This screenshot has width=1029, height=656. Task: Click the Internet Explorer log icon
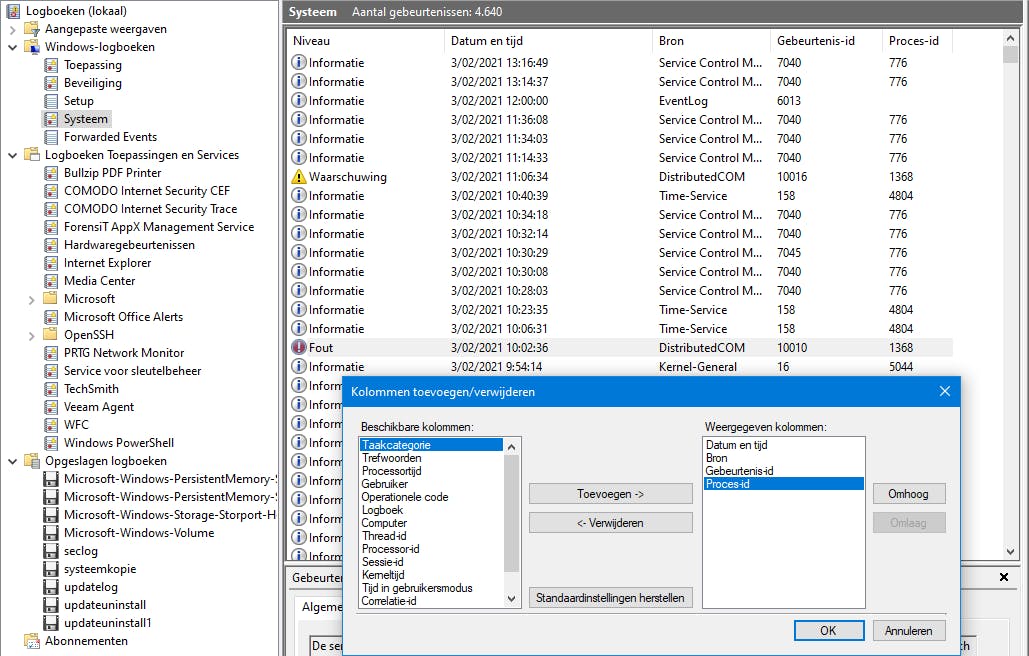(51, 263)
